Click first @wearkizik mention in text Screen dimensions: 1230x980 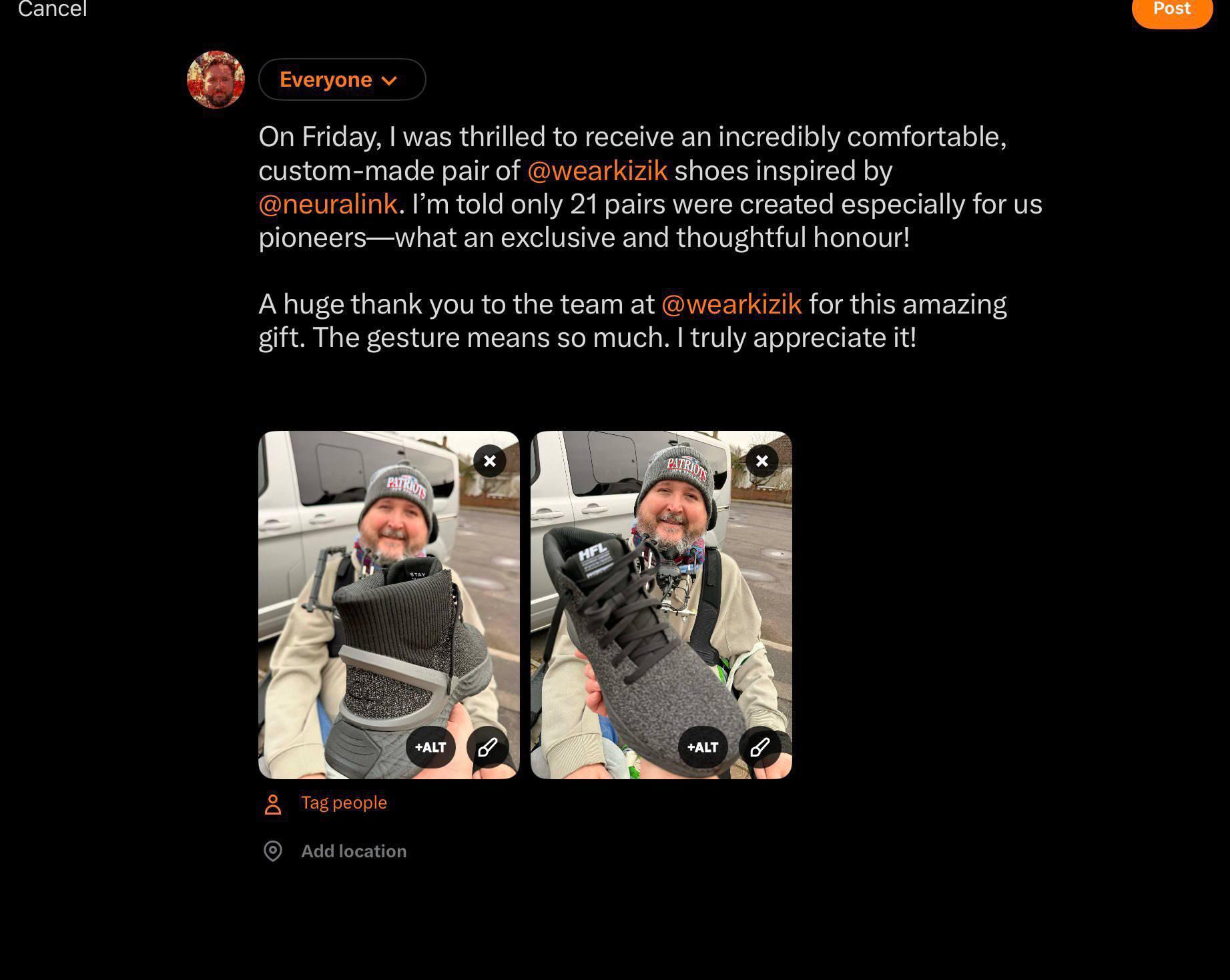[x=597, y=171]
